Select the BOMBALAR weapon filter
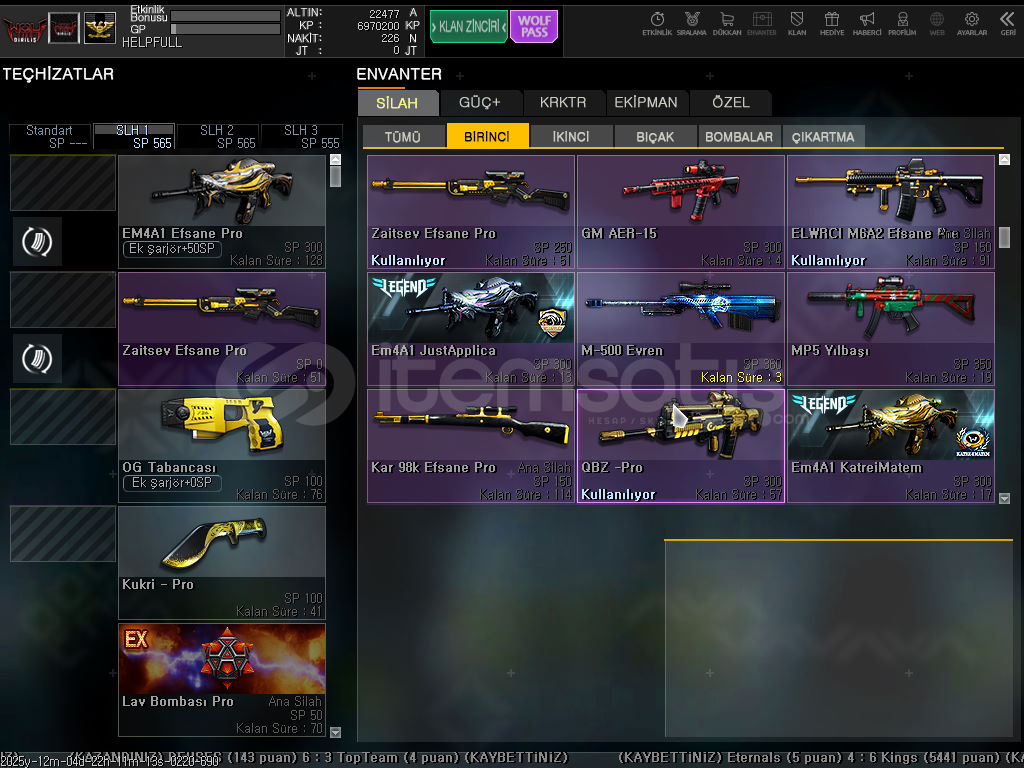 (739, 136)
